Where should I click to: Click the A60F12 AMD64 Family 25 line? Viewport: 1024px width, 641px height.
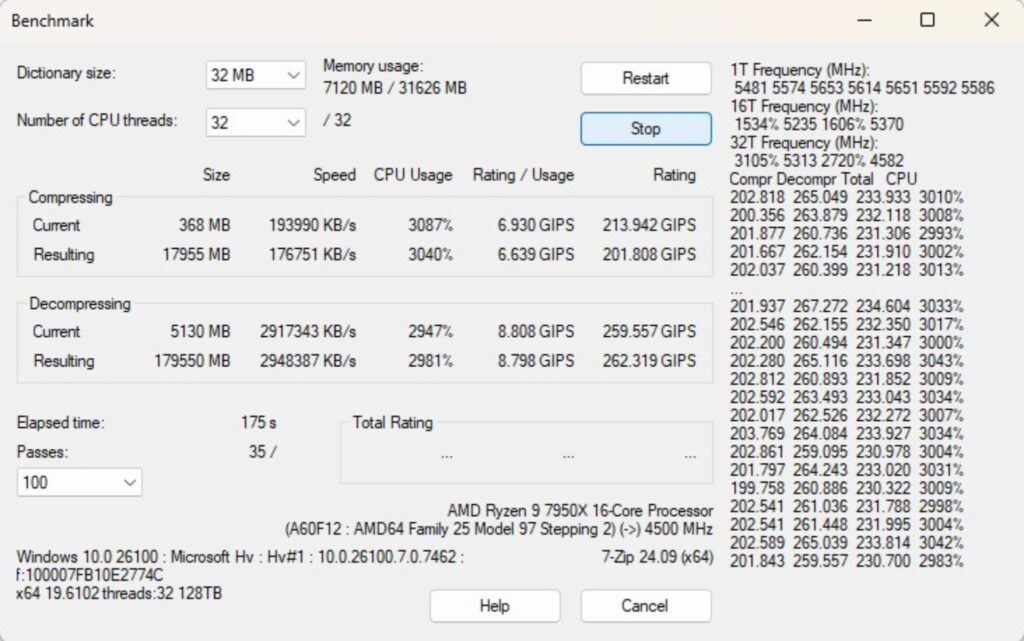499,529
